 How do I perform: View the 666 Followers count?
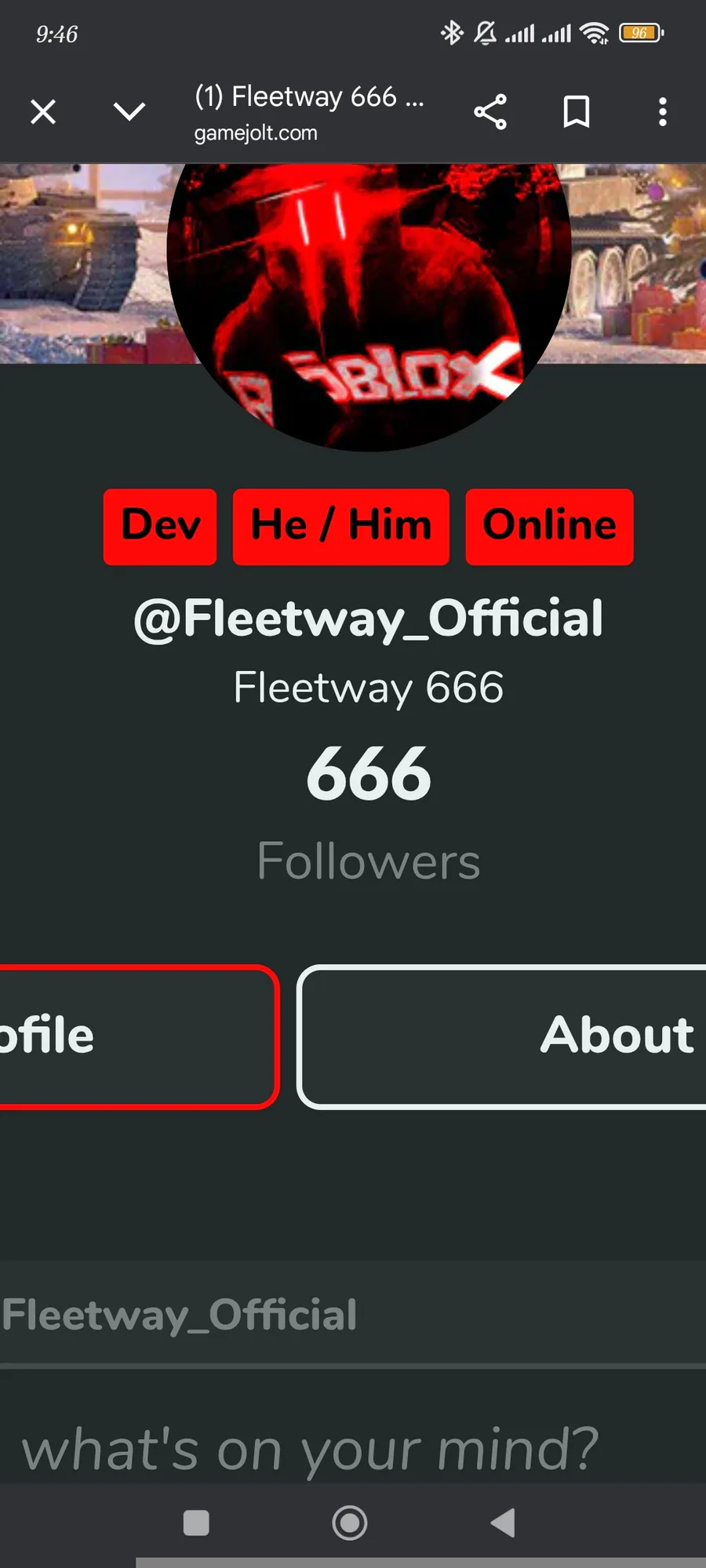[x=369, y=815]
